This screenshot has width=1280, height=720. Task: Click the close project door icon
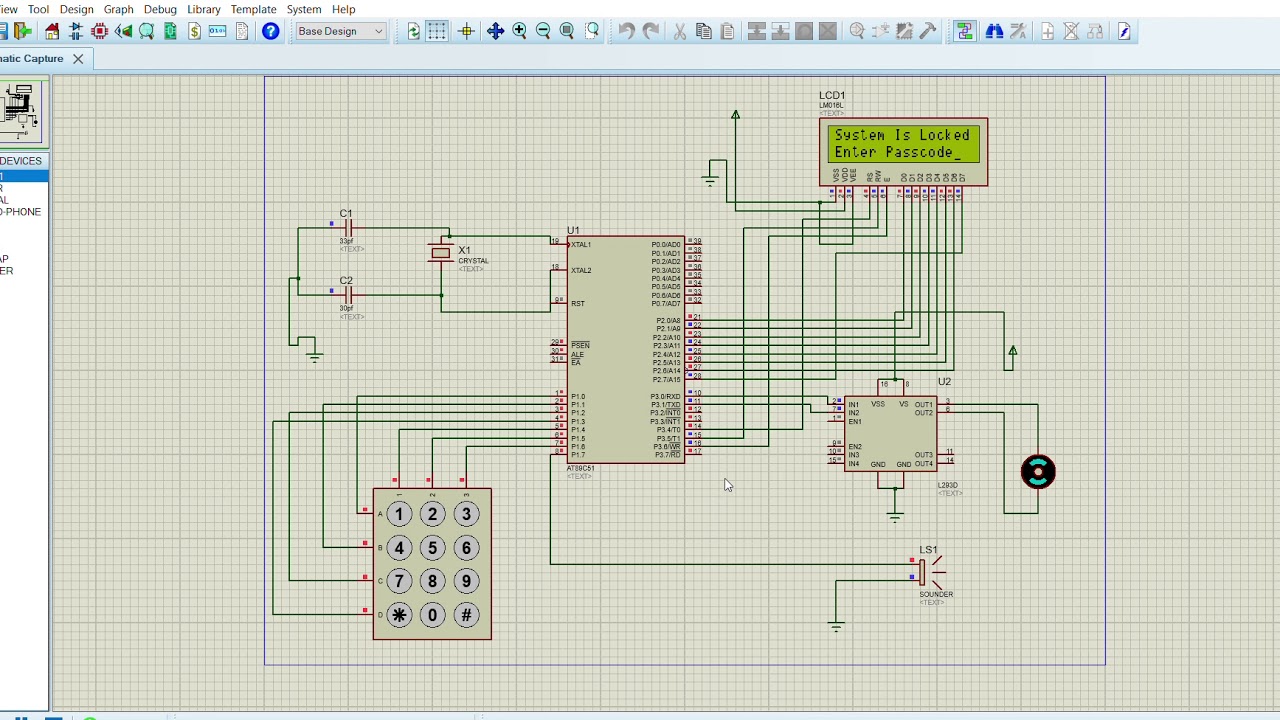pos(23,31)
